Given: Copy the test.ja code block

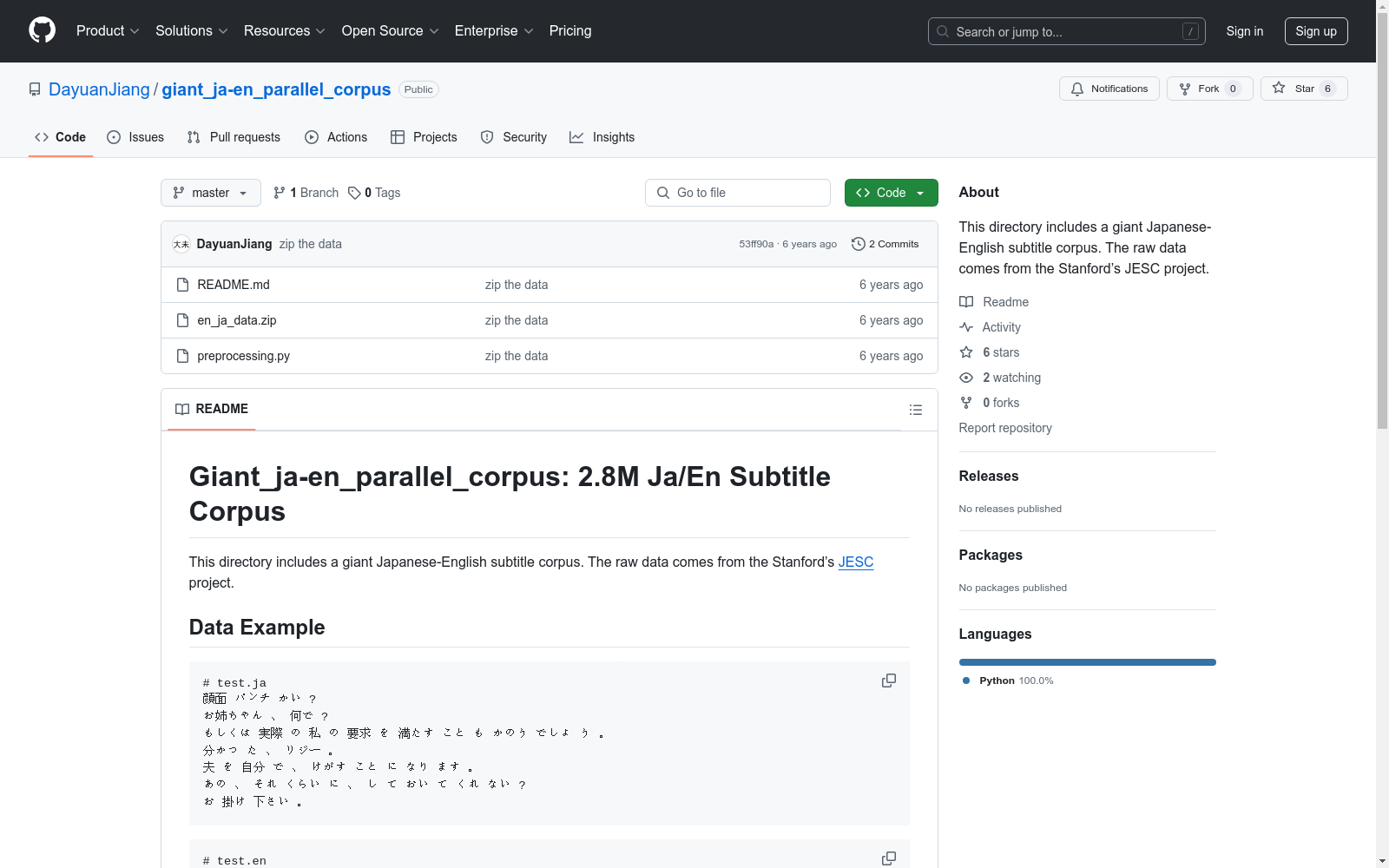Looking at the screenshot, I should 889,681.
